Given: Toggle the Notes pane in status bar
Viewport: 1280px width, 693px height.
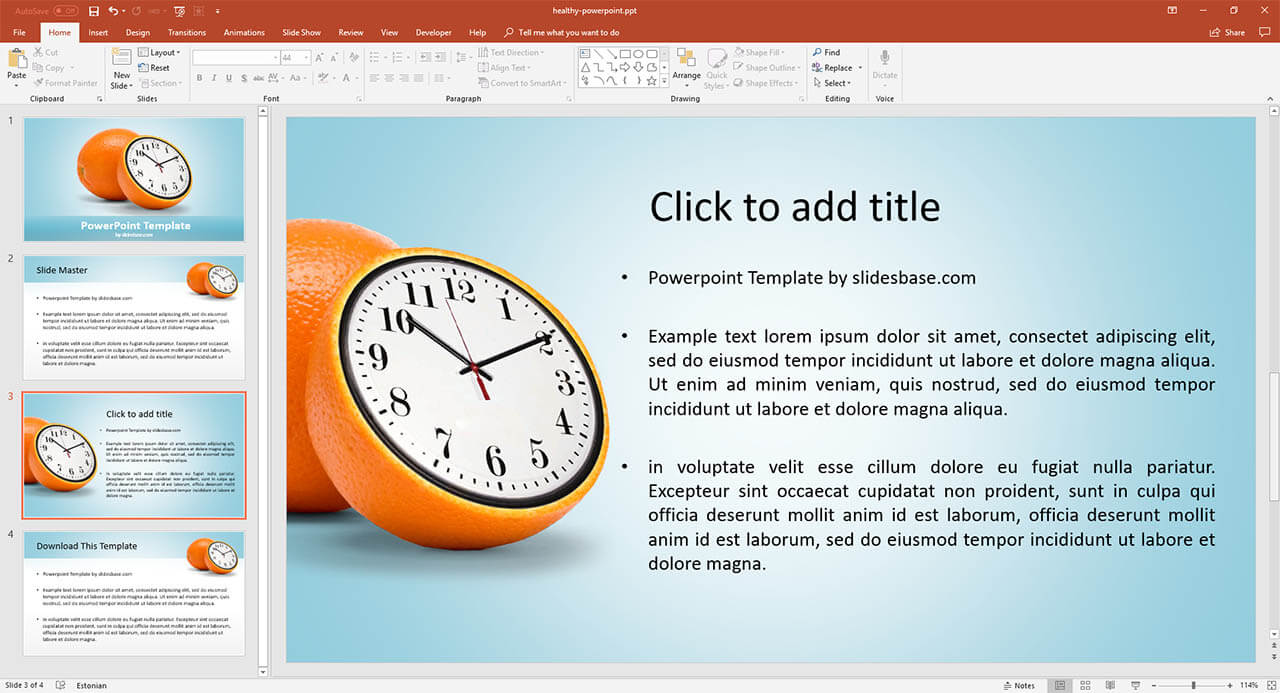Looking at the screenshot, I should point(1018,686).
